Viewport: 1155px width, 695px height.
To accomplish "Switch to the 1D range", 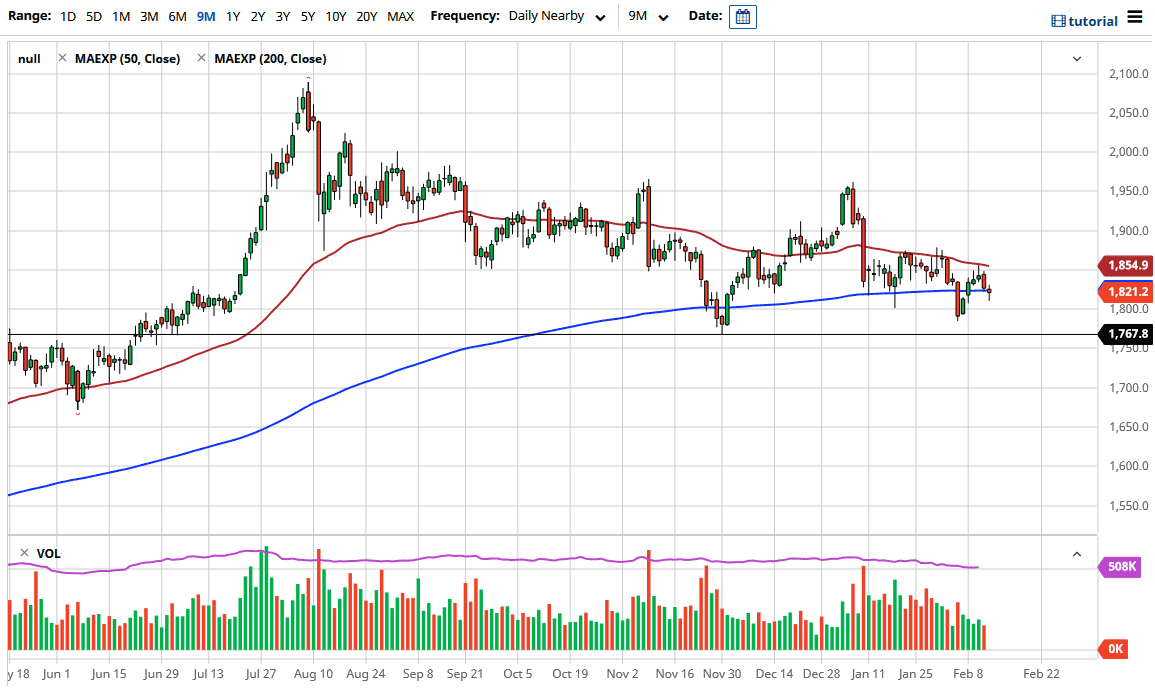I will tap(67, 16).
